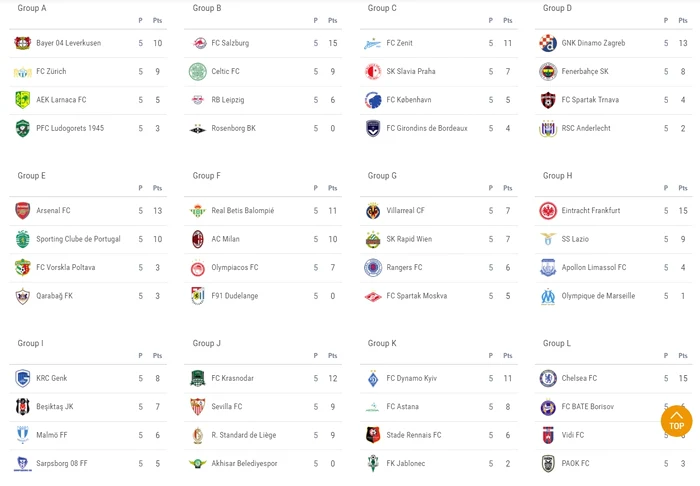The width and height of the screenshot is (700, 486).
Task: Click the Arsenal FC club crest
Action: (22, 211)
